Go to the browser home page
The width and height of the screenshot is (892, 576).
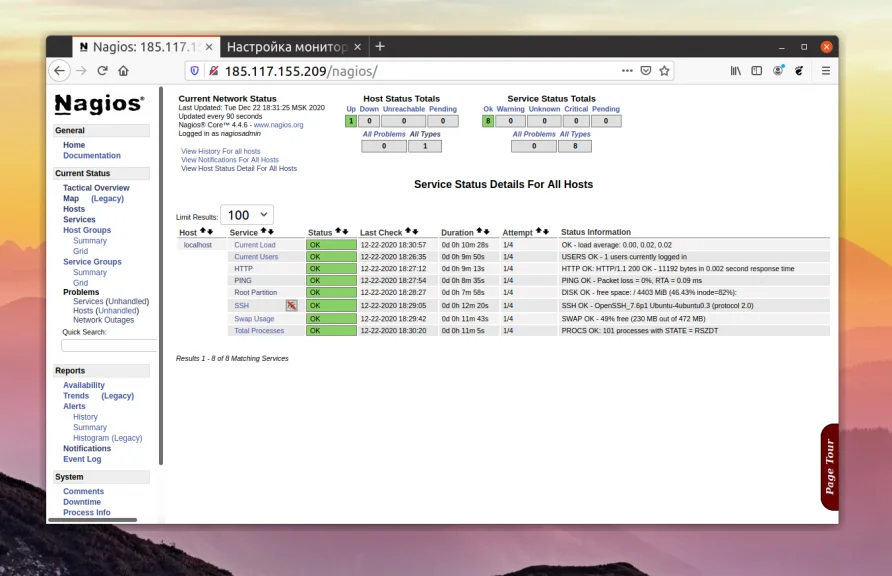coord(123,71)
